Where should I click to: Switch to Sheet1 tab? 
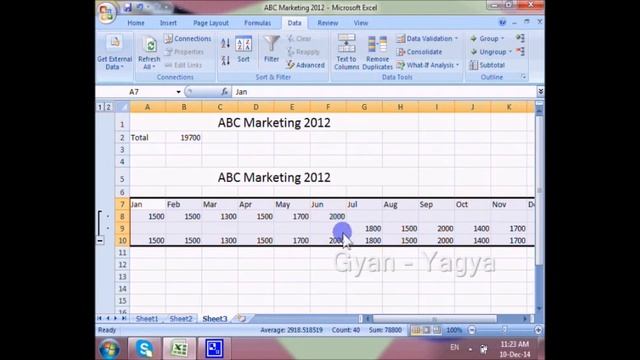(x=147, y=318)
